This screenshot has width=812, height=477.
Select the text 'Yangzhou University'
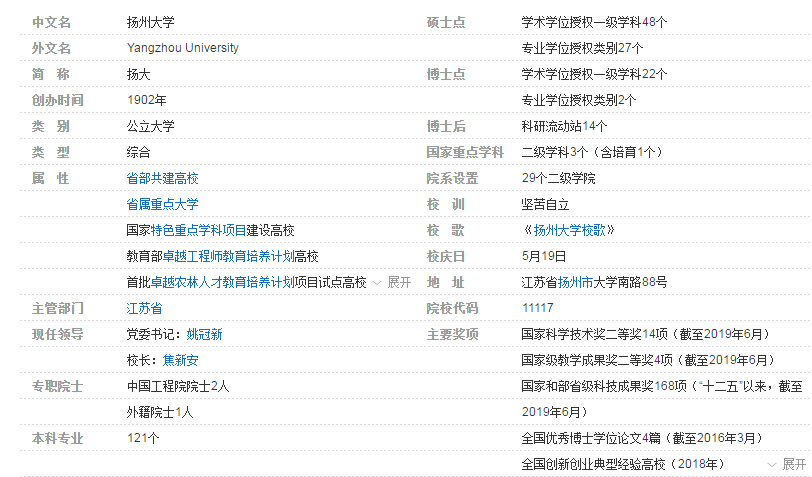pos(183,48)
